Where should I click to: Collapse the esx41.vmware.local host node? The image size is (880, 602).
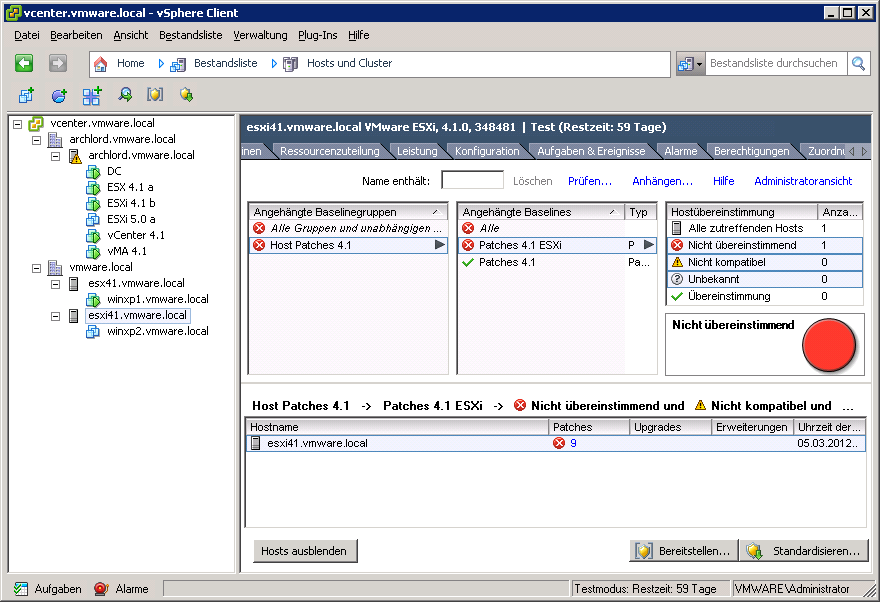[56, 283]
